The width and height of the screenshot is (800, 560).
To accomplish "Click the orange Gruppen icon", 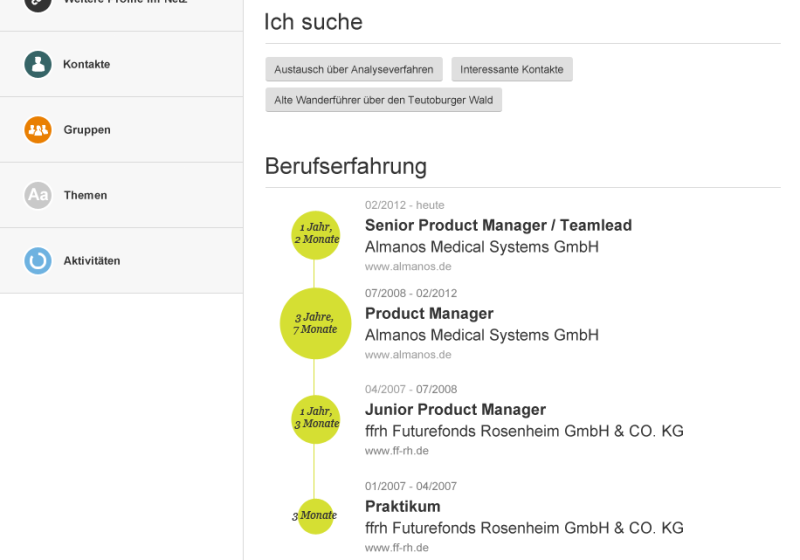I will click(x=38, y=130).
